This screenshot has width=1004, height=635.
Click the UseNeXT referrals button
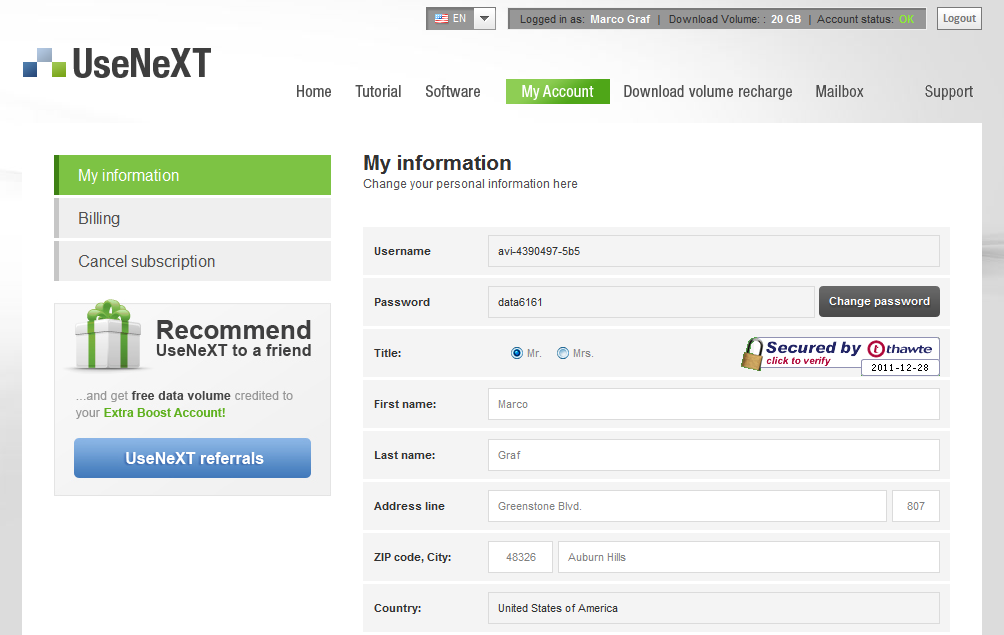[193, 458]
